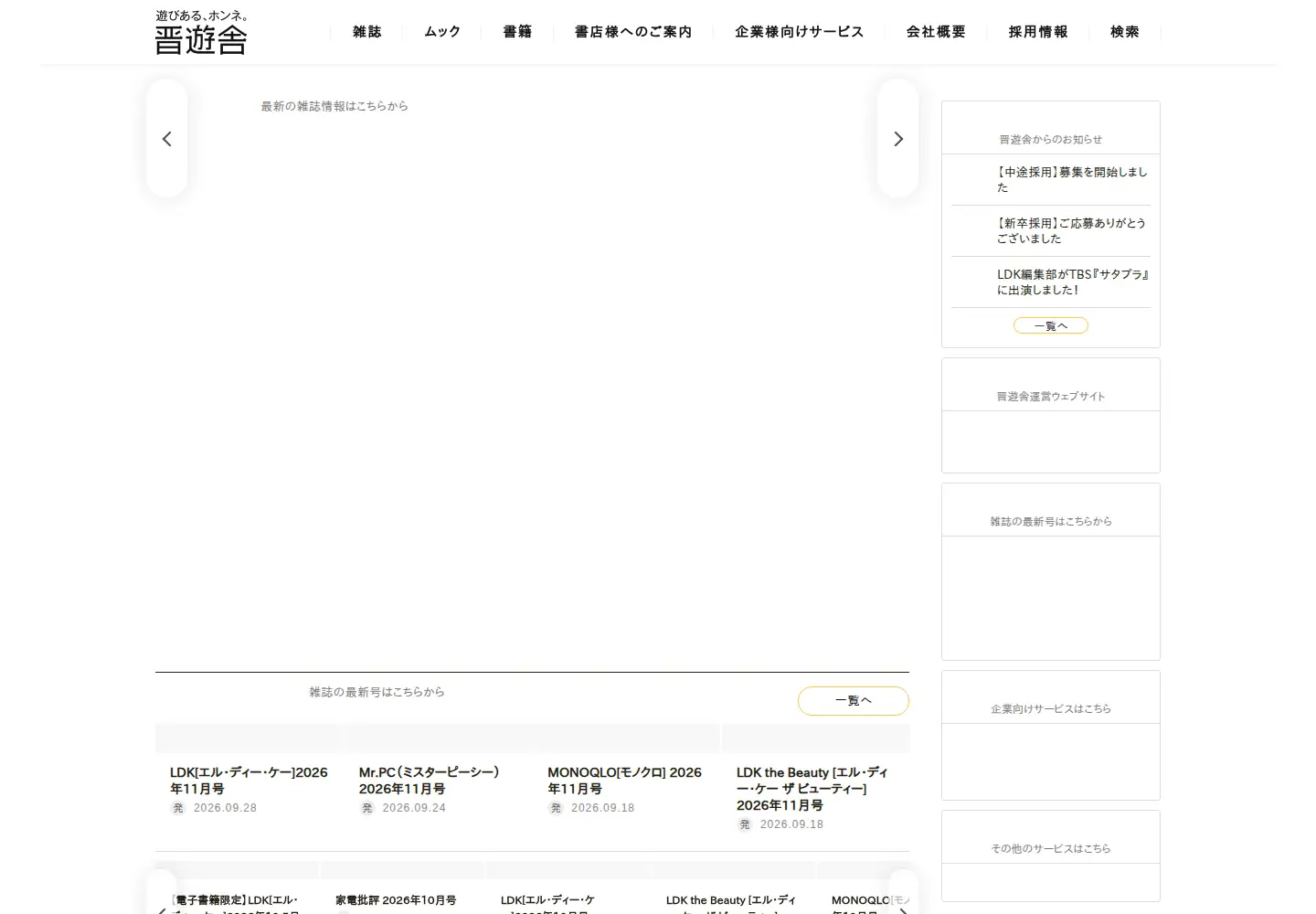Viewport: 1316px width, 914px height.
Task: Open the 採用情報 menu
Action: pyautogui.click(x=1038, y=32)
